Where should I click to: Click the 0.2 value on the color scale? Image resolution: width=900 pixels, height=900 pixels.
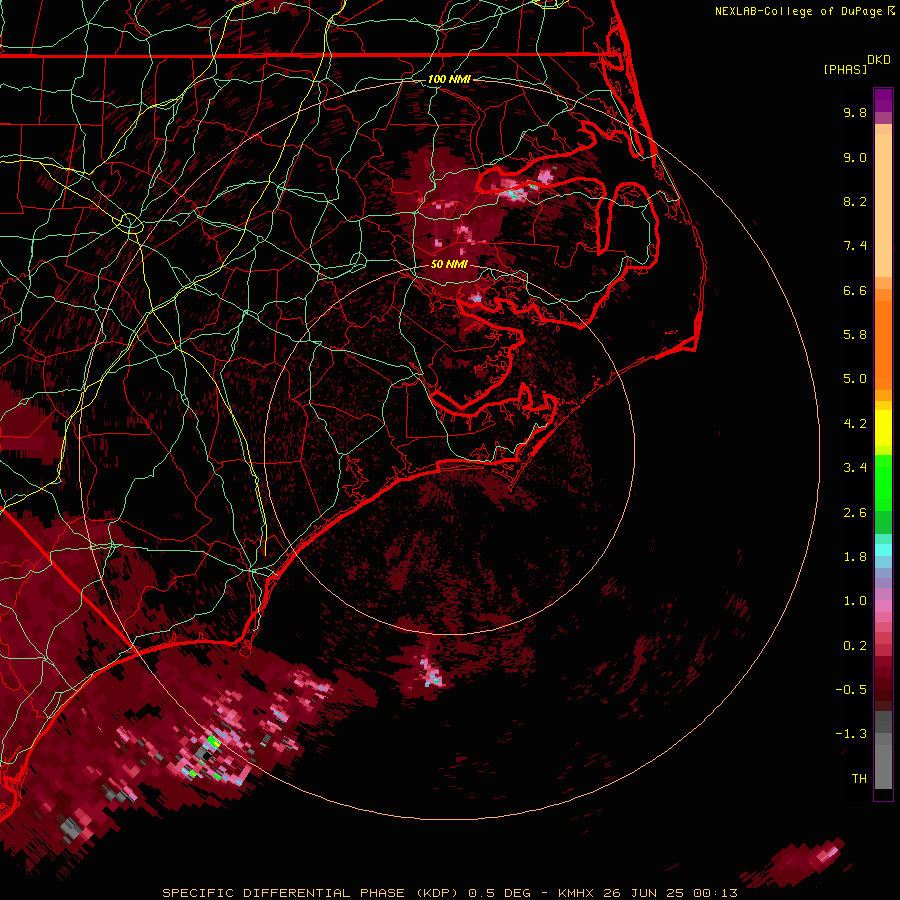pyautogui.click(x=855, y=646)
